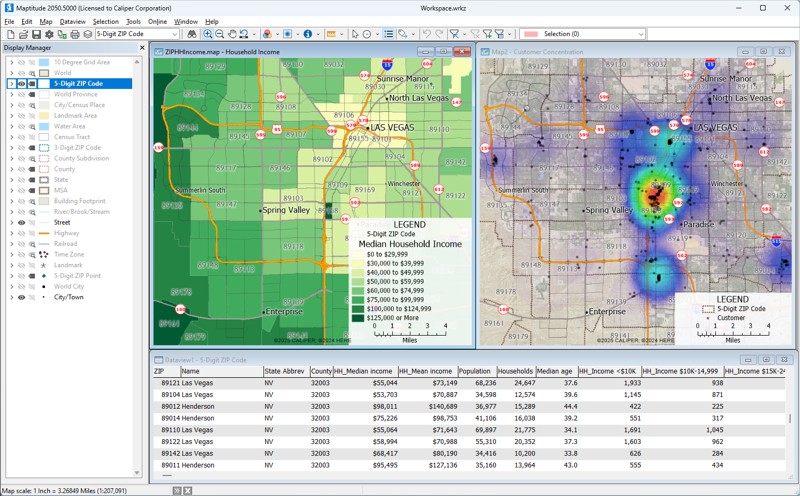The width and height of the screenshot is (800, 496).
Task: Click the label tag tool icon
Action: 403,34
